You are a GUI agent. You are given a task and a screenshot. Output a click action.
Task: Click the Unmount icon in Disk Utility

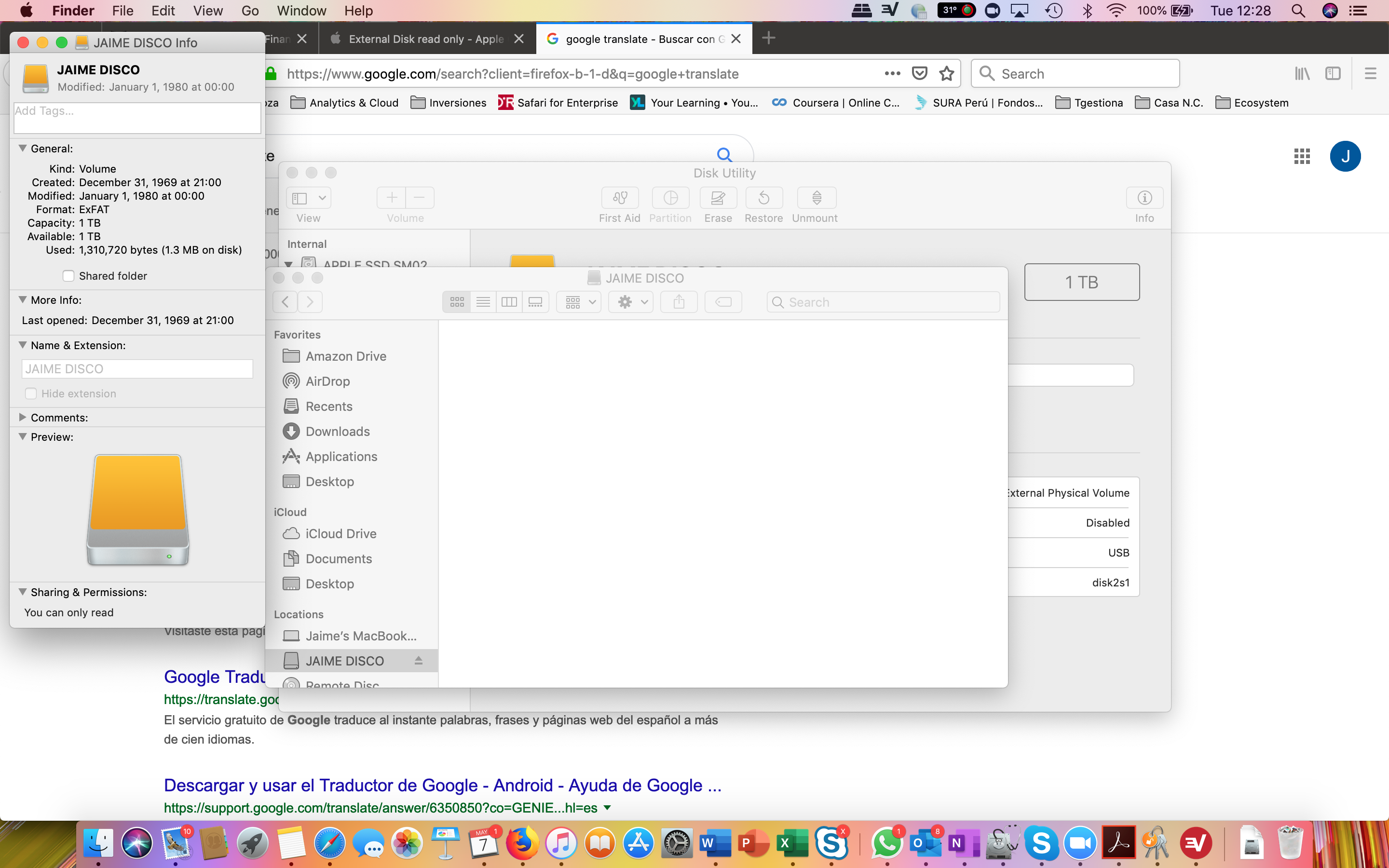pos(816,198)
